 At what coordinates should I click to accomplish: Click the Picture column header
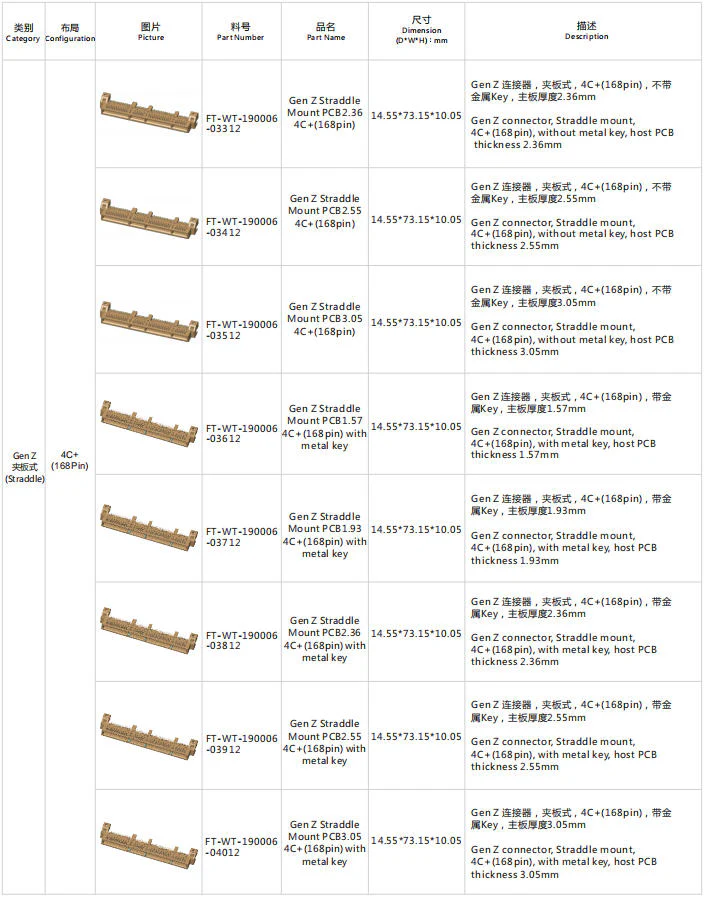tap(151, 32)
